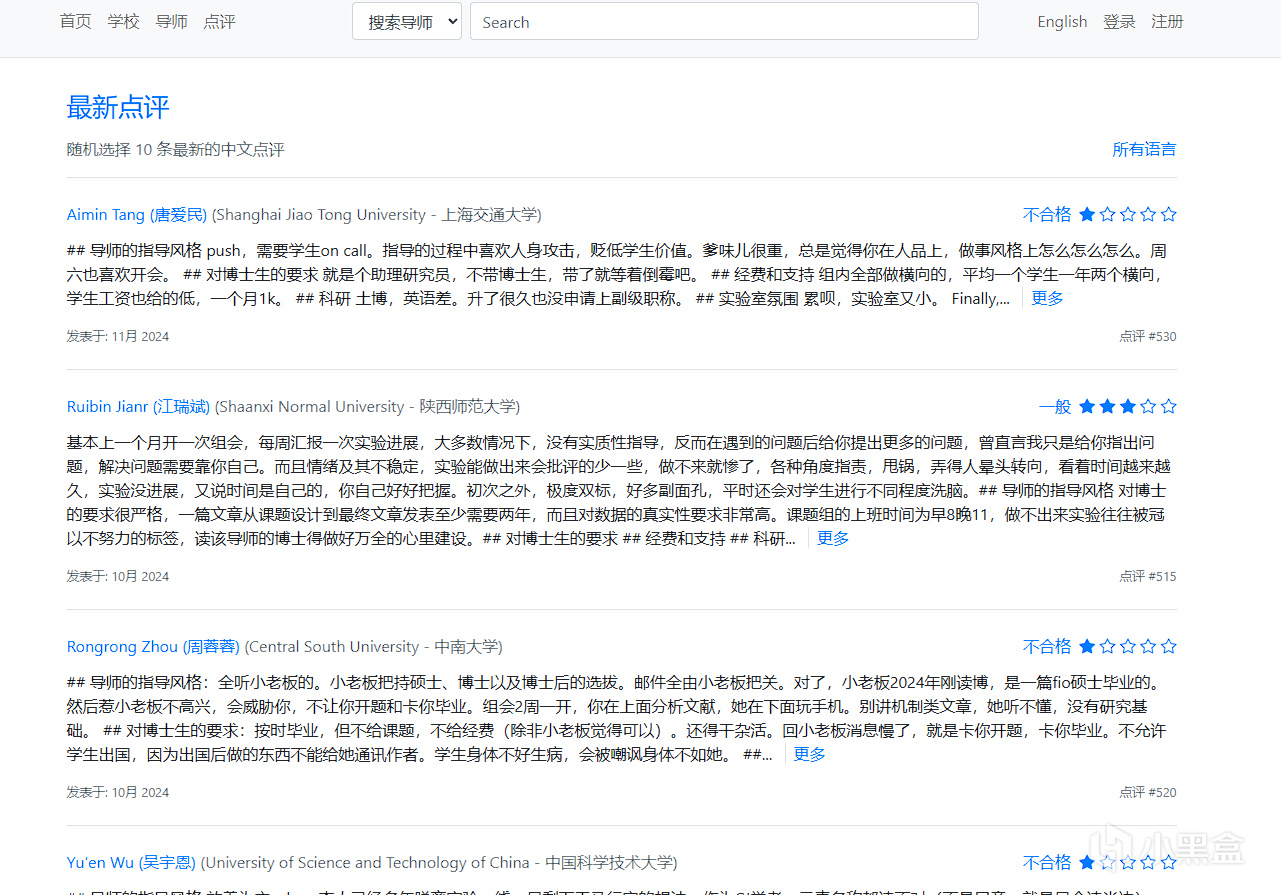Click fourth star of Aimin Tang's rating
The image size is (1281, 895).
(1148, 214)
